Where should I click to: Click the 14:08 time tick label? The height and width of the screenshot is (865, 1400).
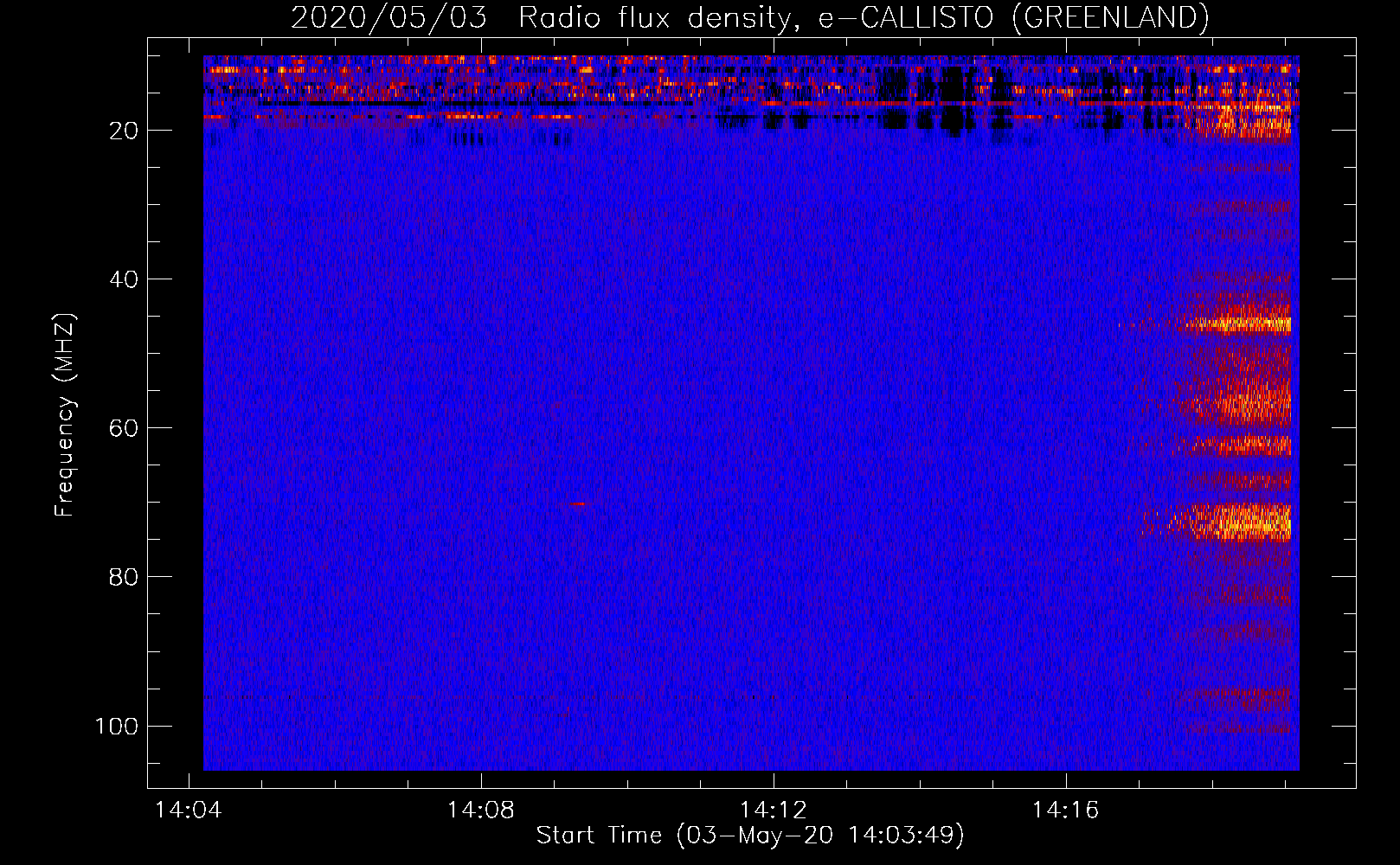pyautogui.click(x=480, y=811)
